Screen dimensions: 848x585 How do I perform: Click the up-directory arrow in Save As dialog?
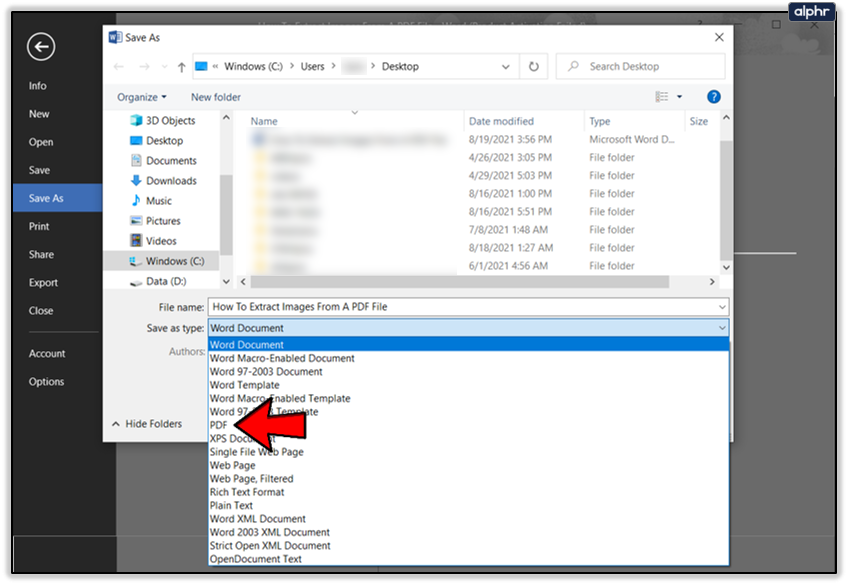(x=182, y=67)
